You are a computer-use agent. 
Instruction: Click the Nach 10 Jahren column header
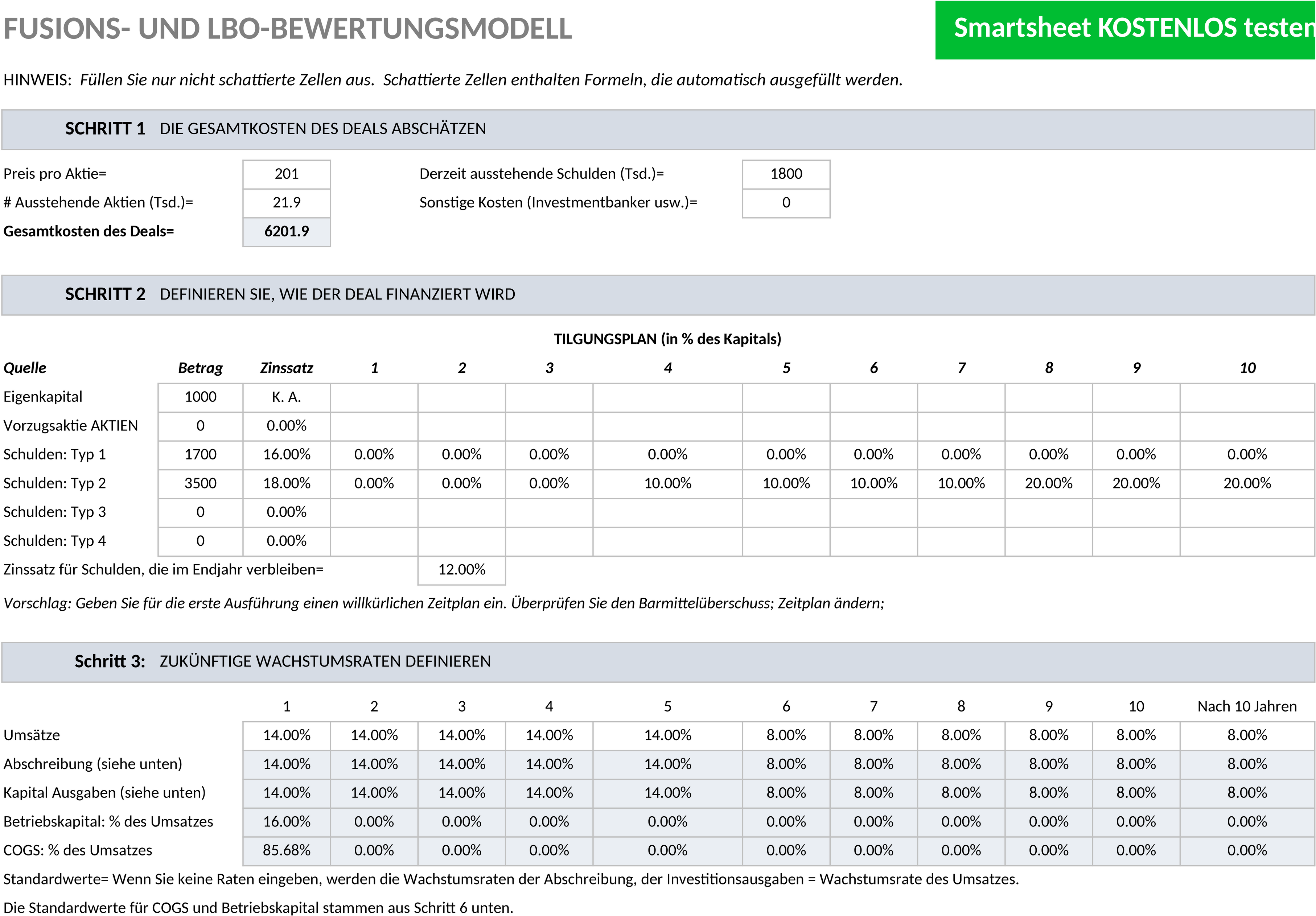pos(1247,707)
